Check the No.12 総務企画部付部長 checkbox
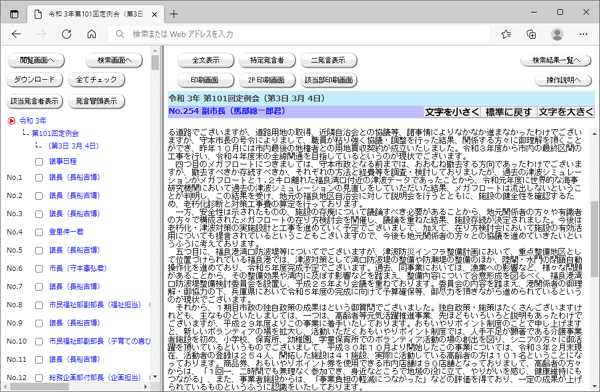The height and width of the screenshot is (392, 600). click(x=39, y=378)
